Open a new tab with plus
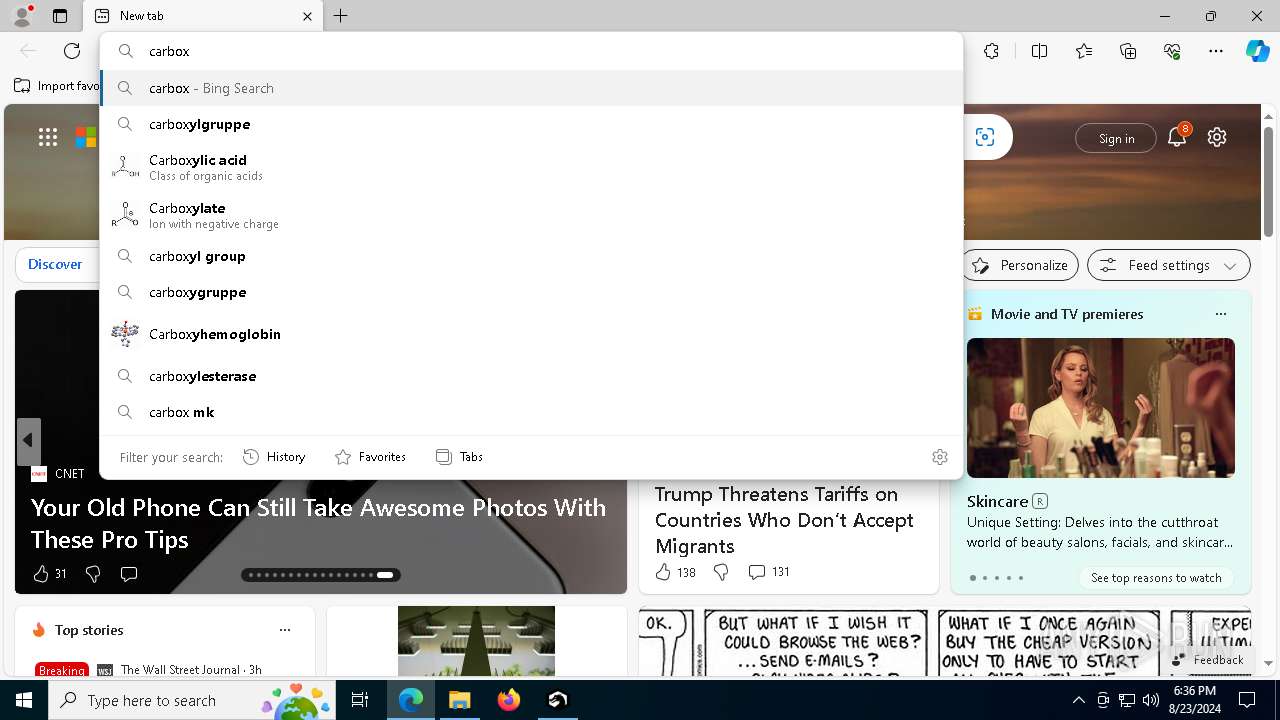 tap(341, 16)
